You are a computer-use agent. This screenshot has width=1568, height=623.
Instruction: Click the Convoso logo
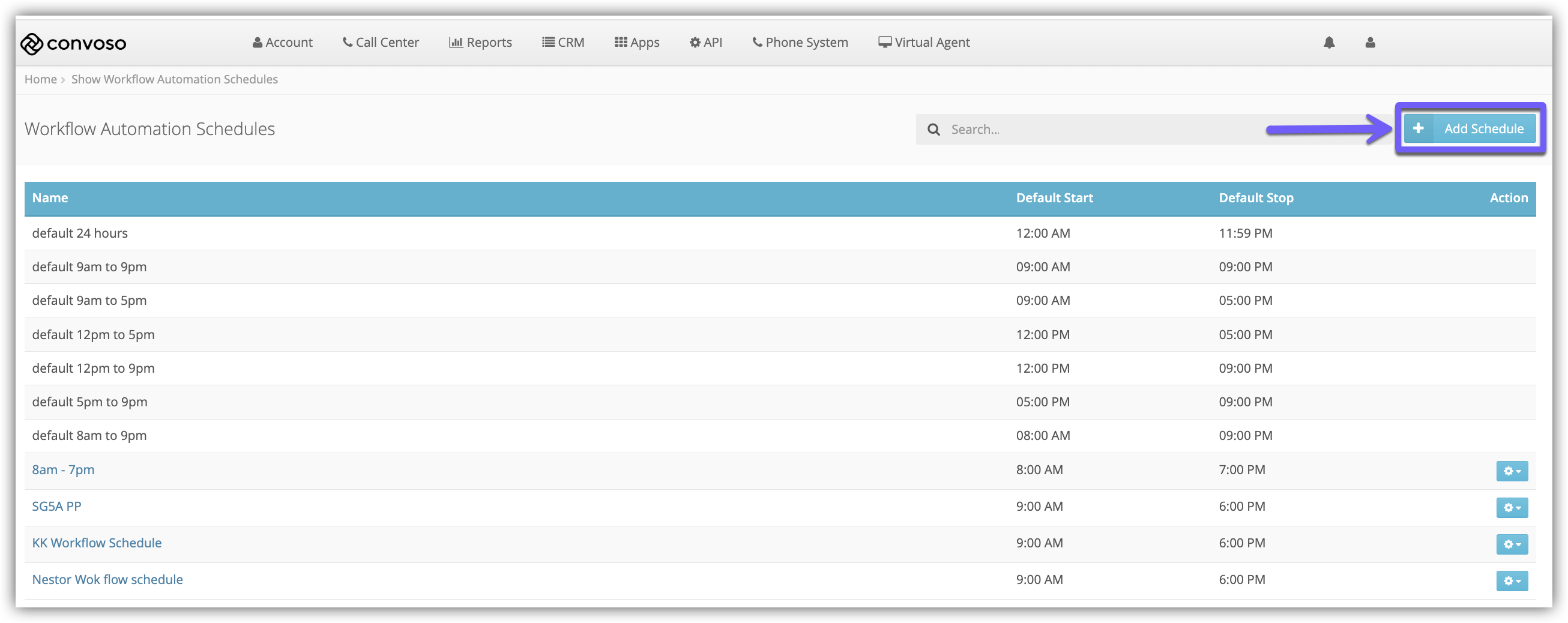(x=73, y=43)
